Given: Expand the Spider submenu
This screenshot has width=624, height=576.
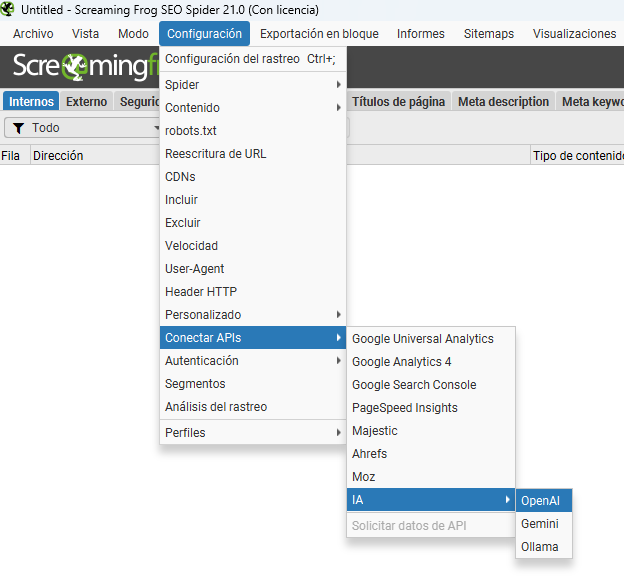Looking at the screenshot, I should point(253,85).
